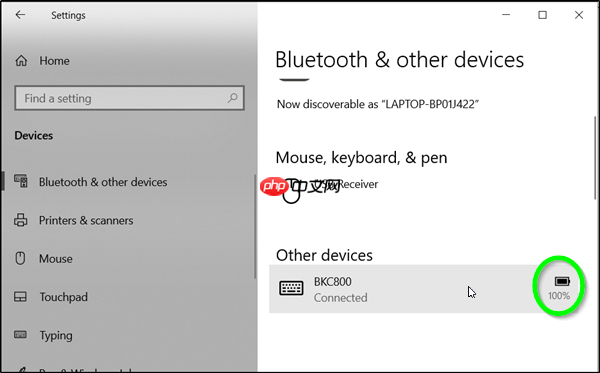Maximize the Settings window

pyautogui.click(x=542, y=15)
